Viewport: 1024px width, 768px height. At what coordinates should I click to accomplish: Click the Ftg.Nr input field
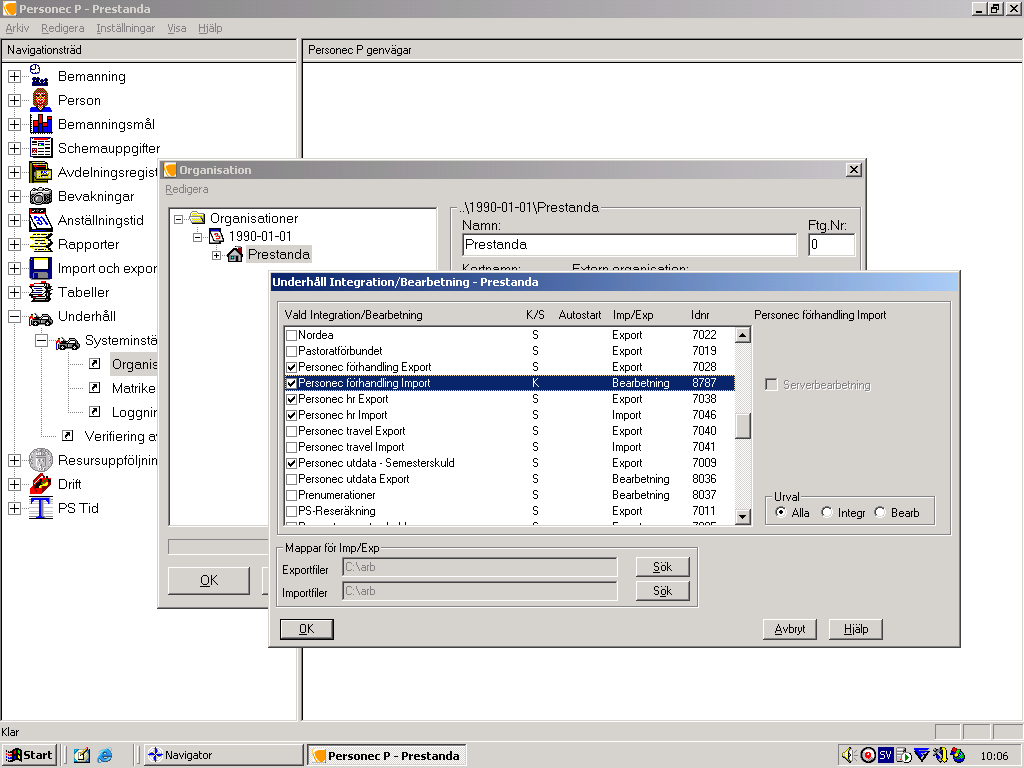(x=831, y=245)
